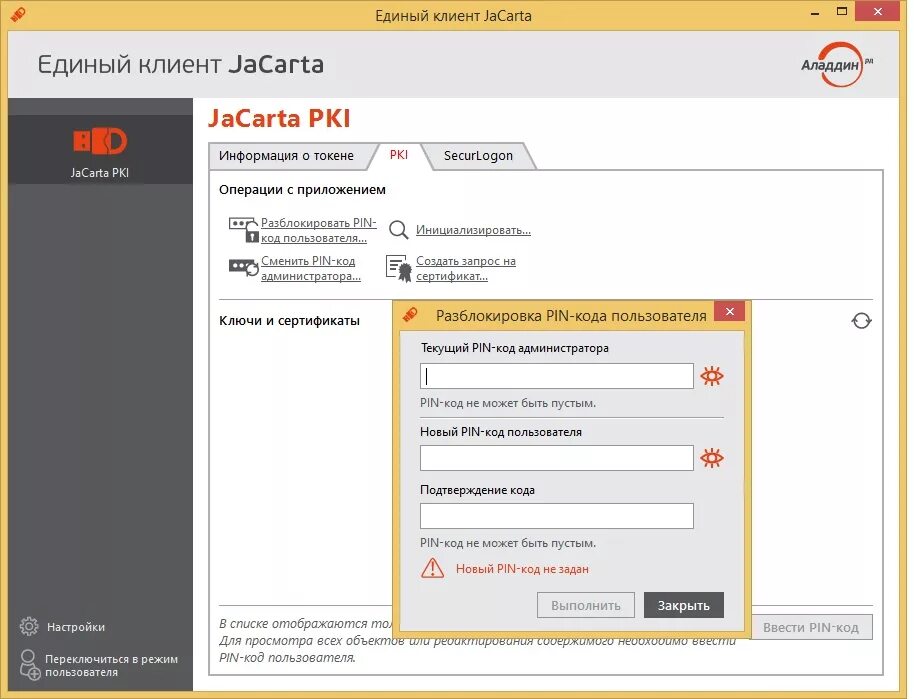
Task: Open the Инициализировать link
Action: tap(473, 230)
